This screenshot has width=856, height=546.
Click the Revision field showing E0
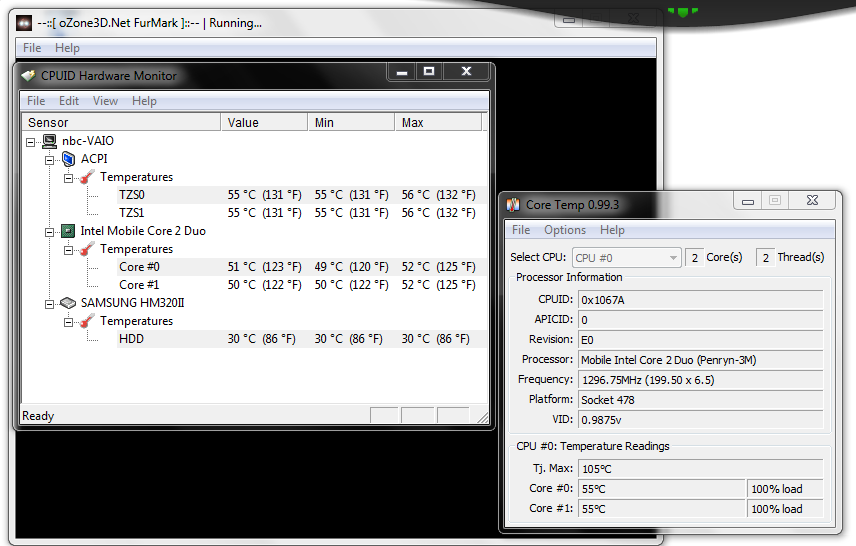click(x=700, y=340)
